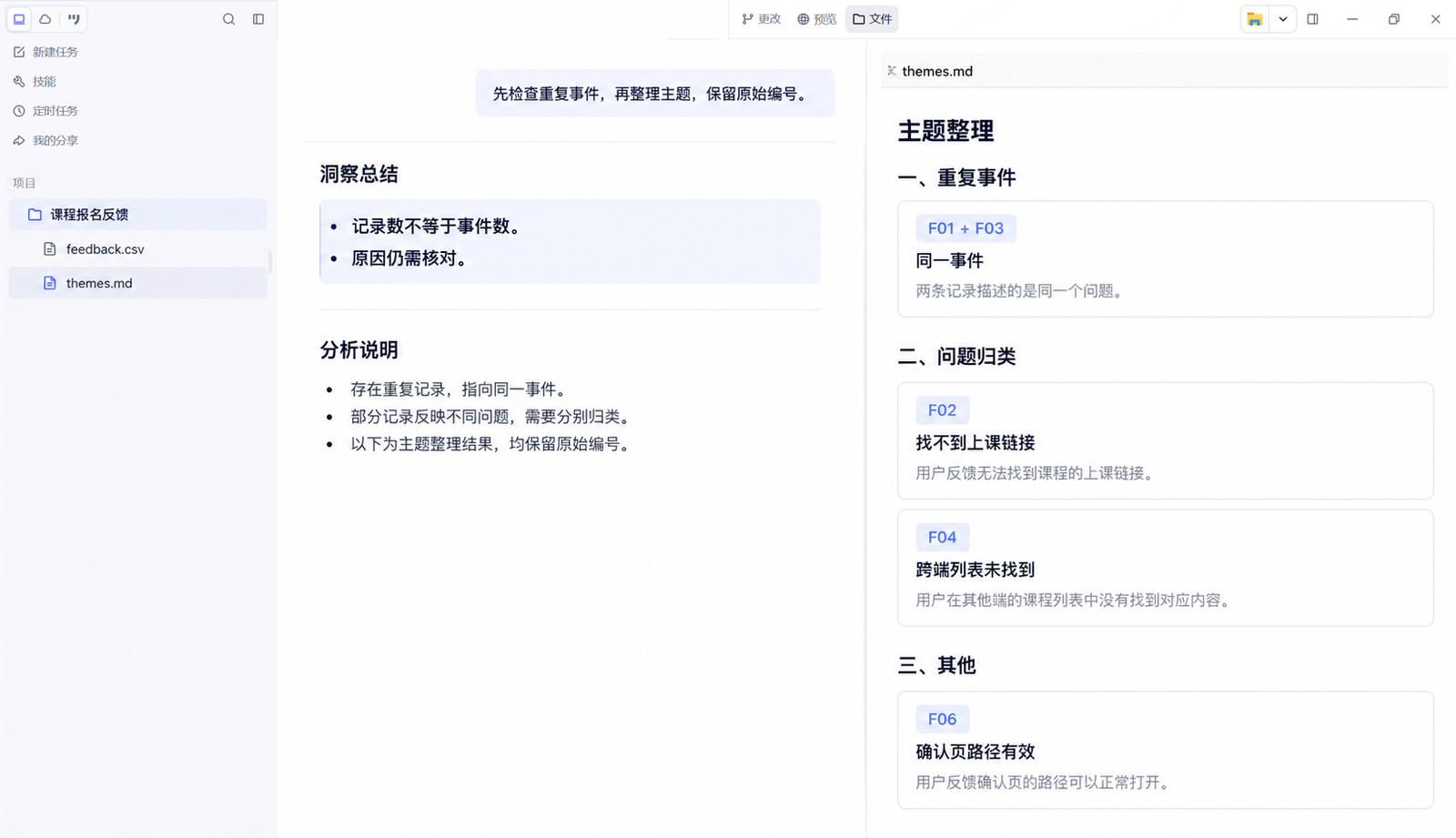Click the quote-mark logo icon in sidebar header
Screen dimensions: 1456x838
[74, 18]
